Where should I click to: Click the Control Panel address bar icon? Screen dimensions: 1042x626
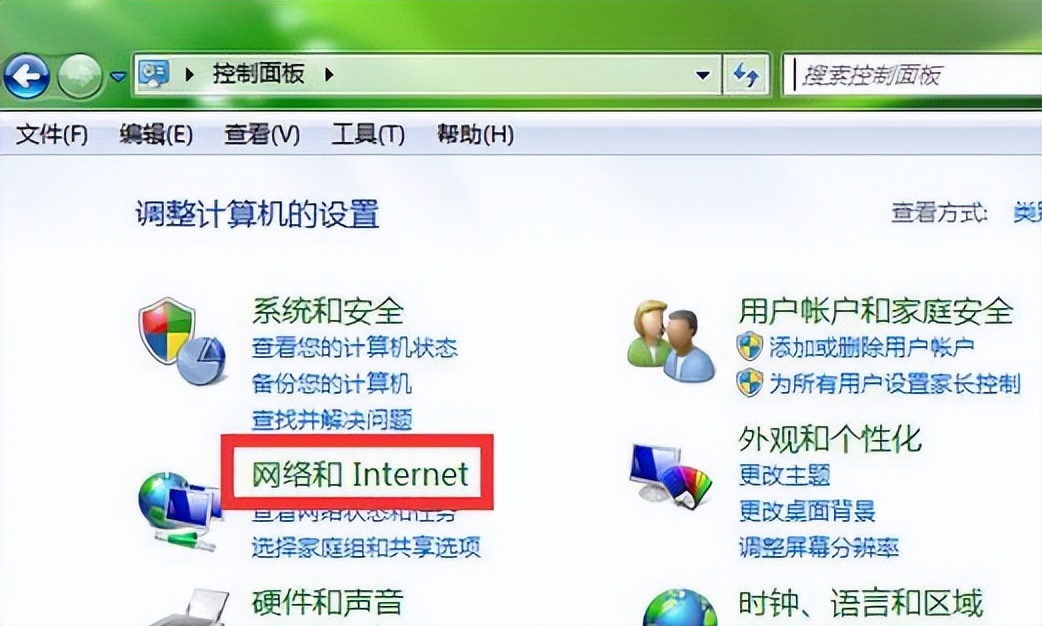coord(154,74)
